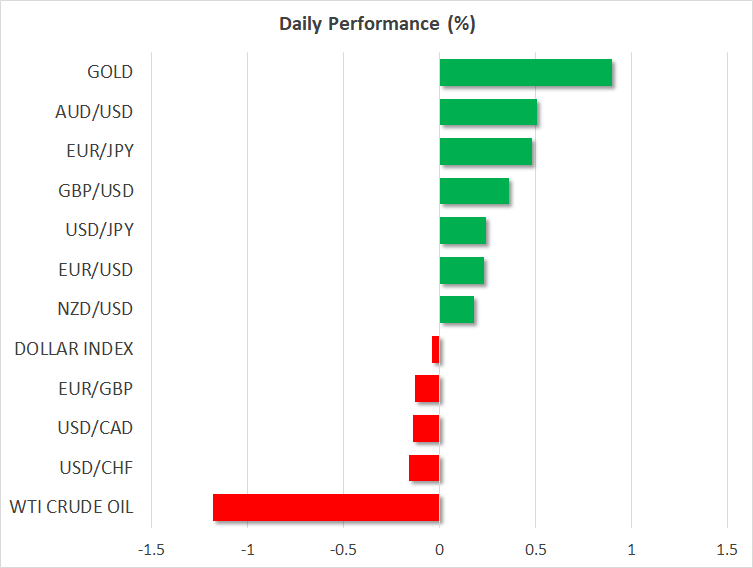
Task: Select the -0.5 axis tick label
Action: pyautogui.click(x=342, y=550)
